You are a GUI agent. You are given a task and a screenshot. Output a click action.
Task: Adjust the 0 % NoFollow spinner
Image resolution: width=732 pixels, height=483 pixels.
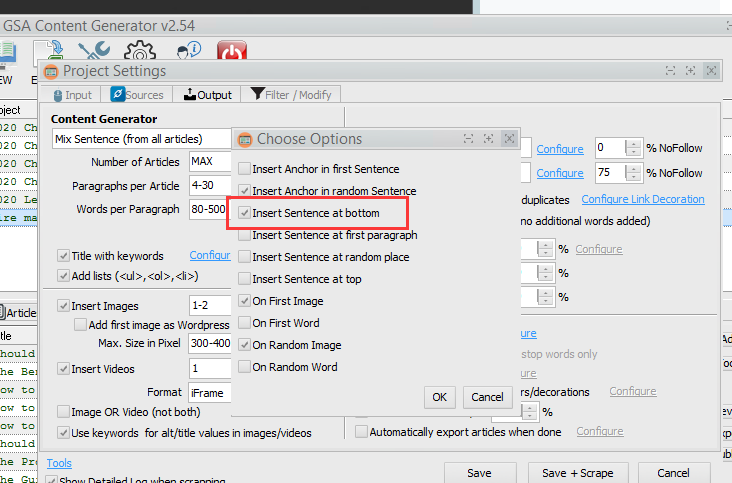pos(633,148)
